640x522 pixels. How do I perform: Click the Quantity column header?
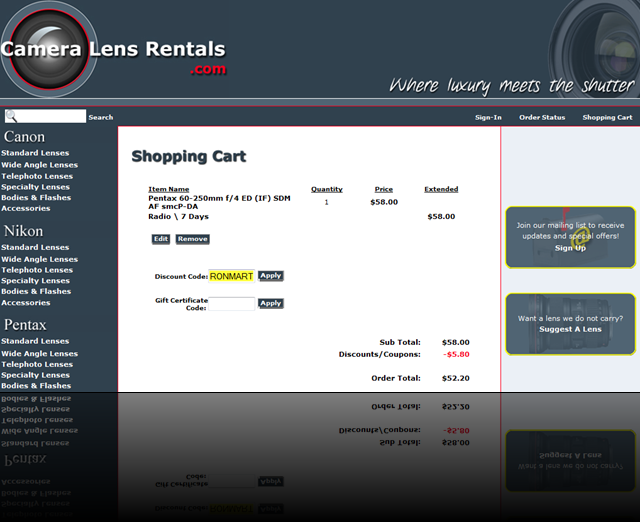point(327,189)
